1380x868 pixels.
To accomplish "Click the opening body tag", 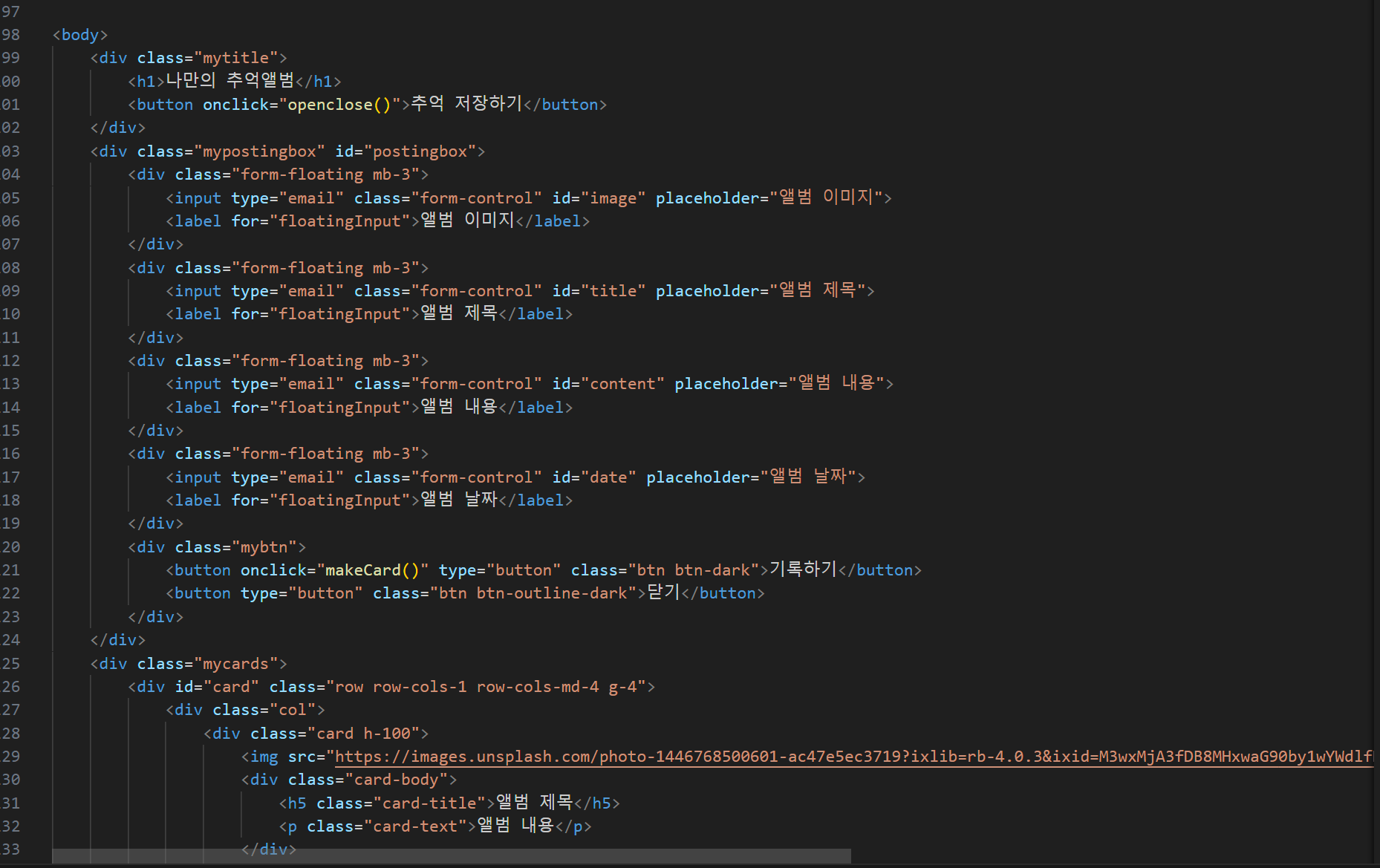I will (x=80, y=35).
